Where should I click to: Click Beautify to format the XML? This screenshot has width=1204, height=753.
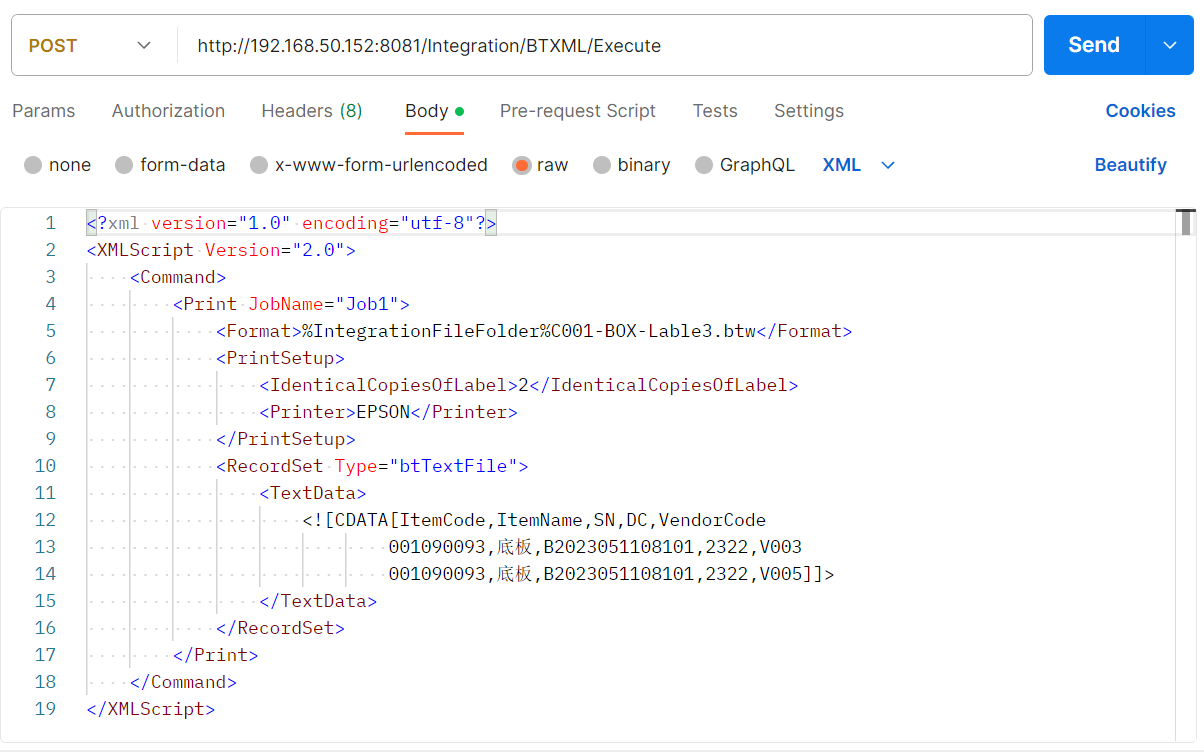point(1130,165)
